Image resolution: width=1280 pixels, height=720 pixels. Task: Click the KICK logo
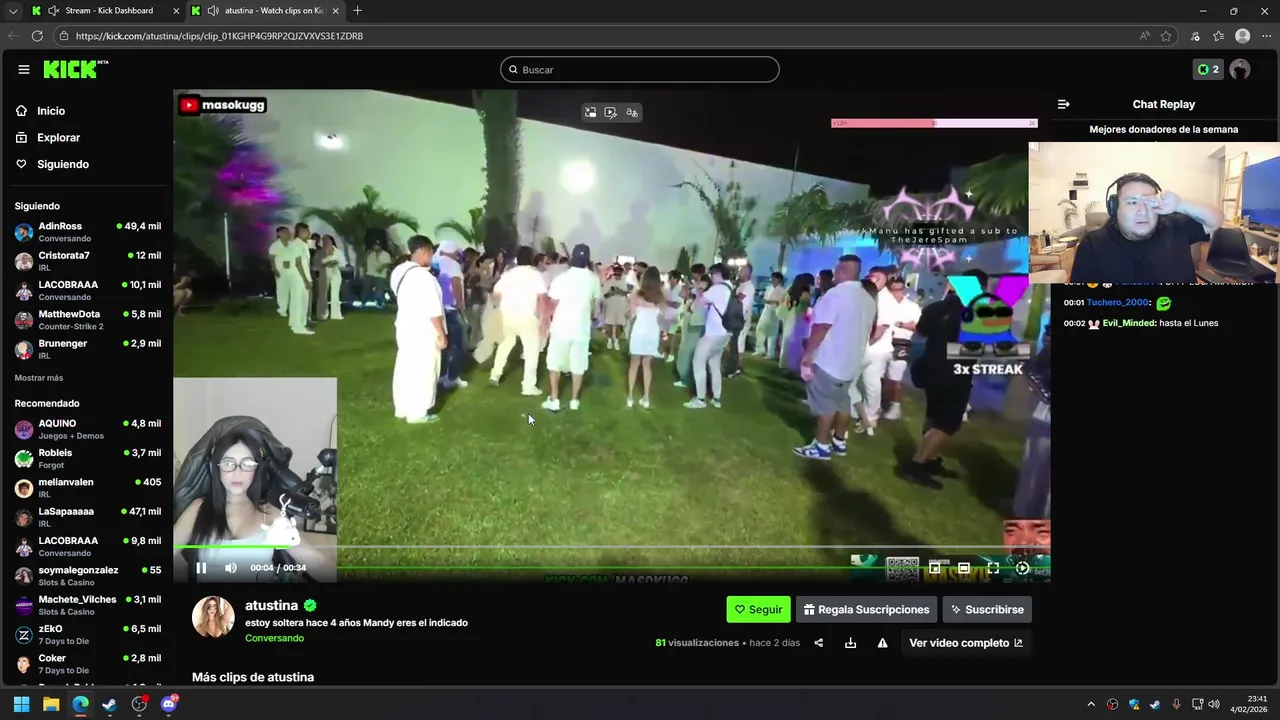pyautogui.click(x=75, y=69)
